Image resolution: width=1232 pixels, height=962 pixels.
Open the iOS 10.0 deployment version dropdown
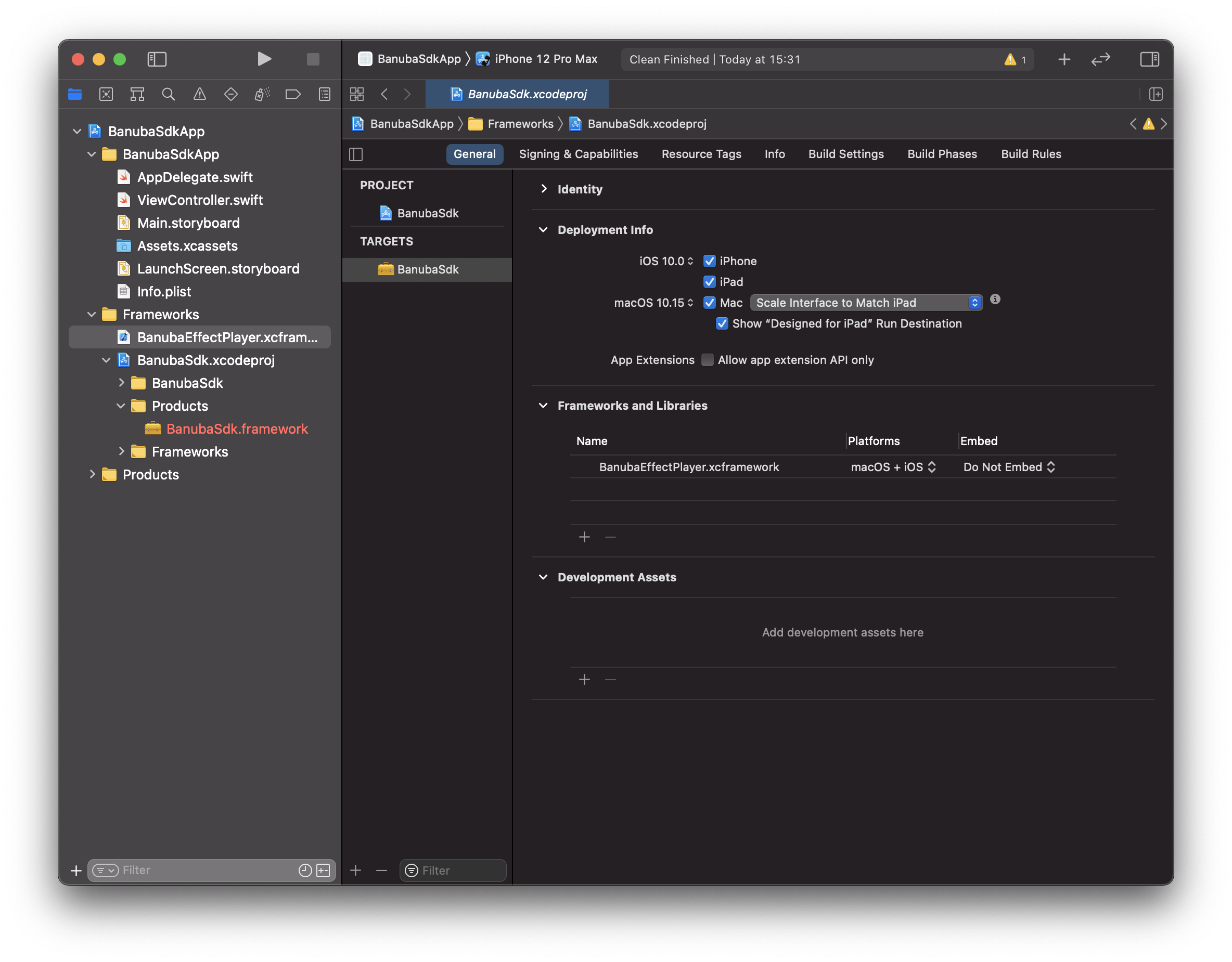[x=665, y=261]
